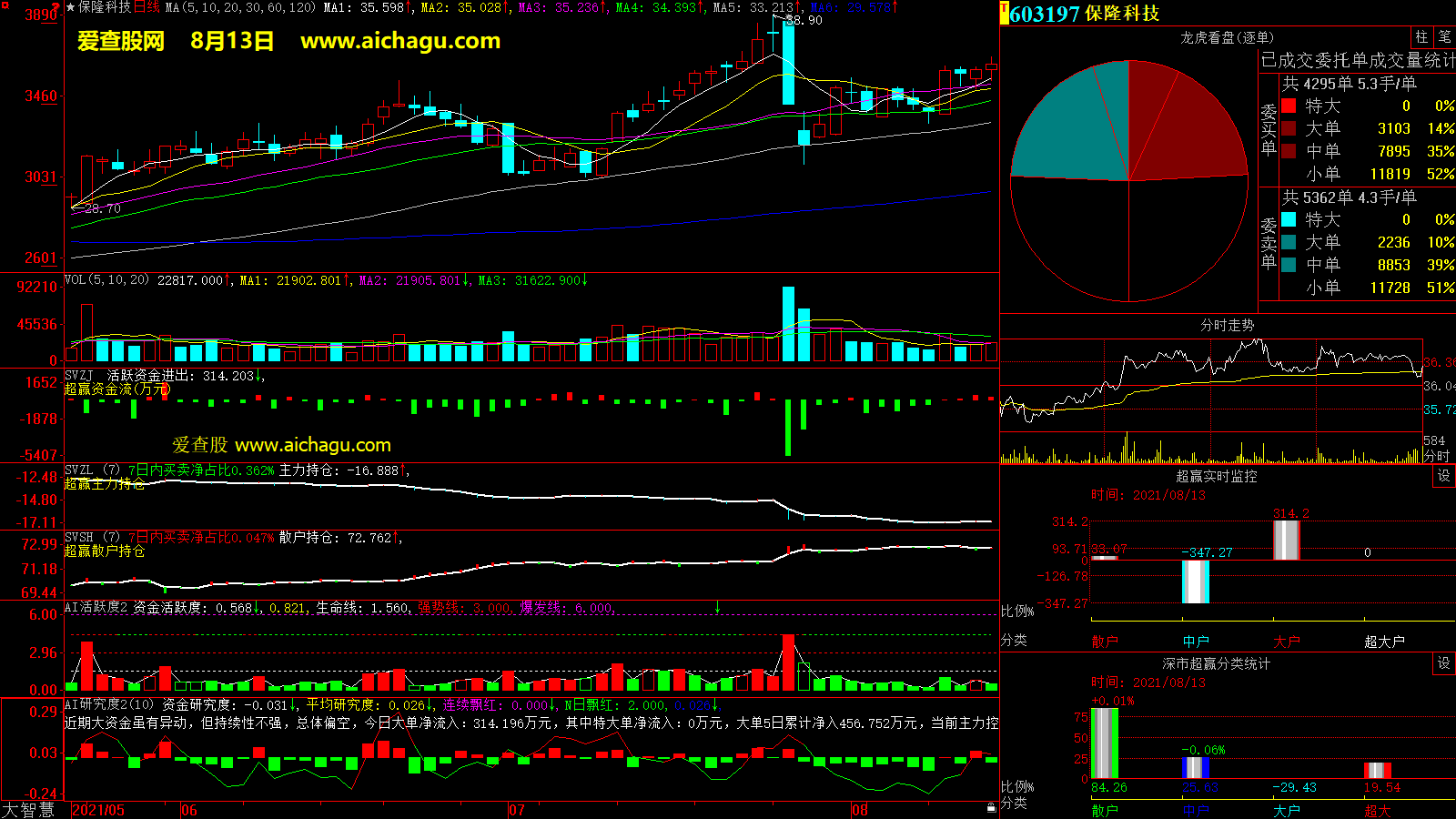The image size is (1456, 819).
Task: Click the yellow T icon beside 603197
Action: click(1004, 13)
